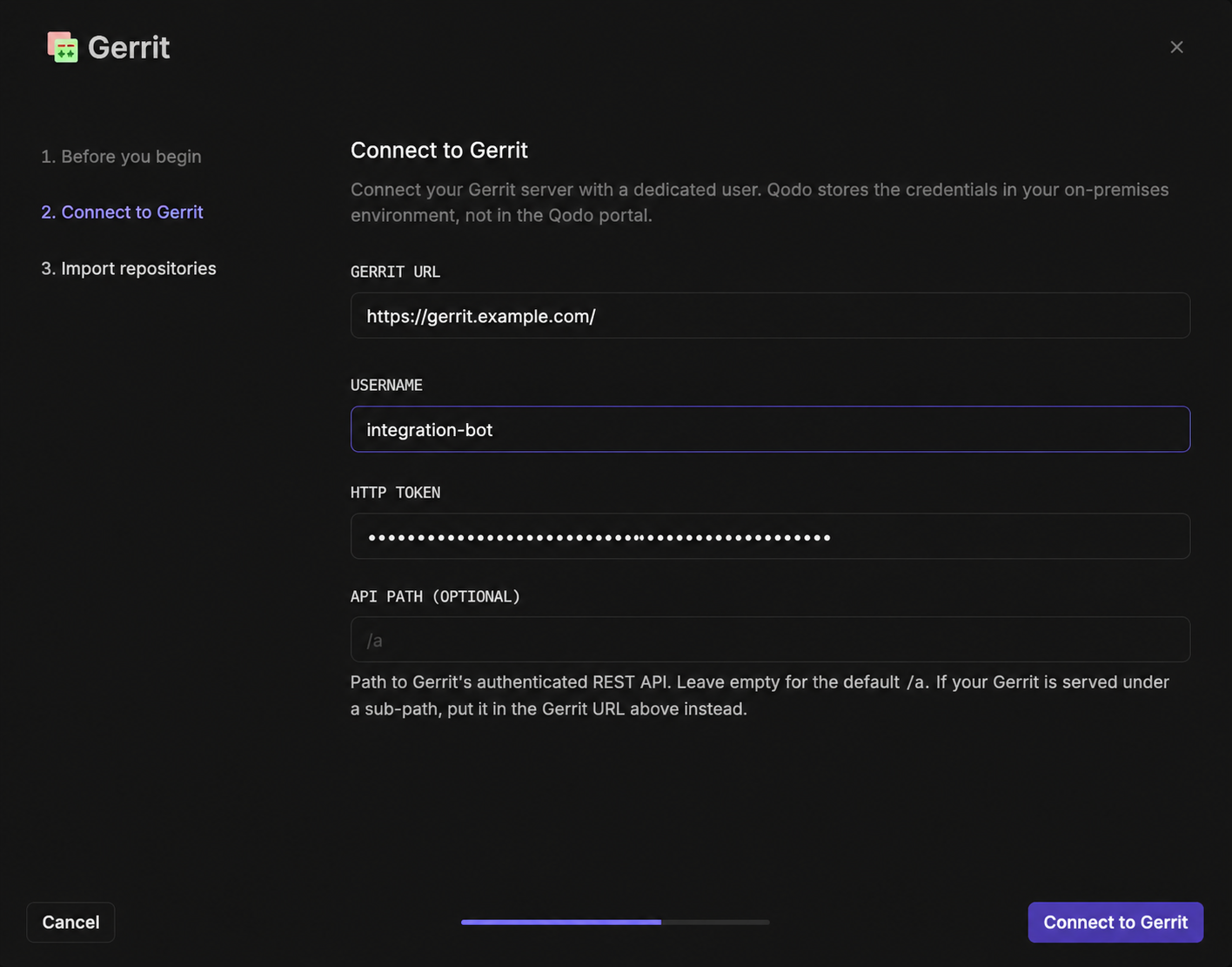The image size is (1232, 967).
Task: Click the description about Qodo stores credentials
Action: [x=760, y=202]
